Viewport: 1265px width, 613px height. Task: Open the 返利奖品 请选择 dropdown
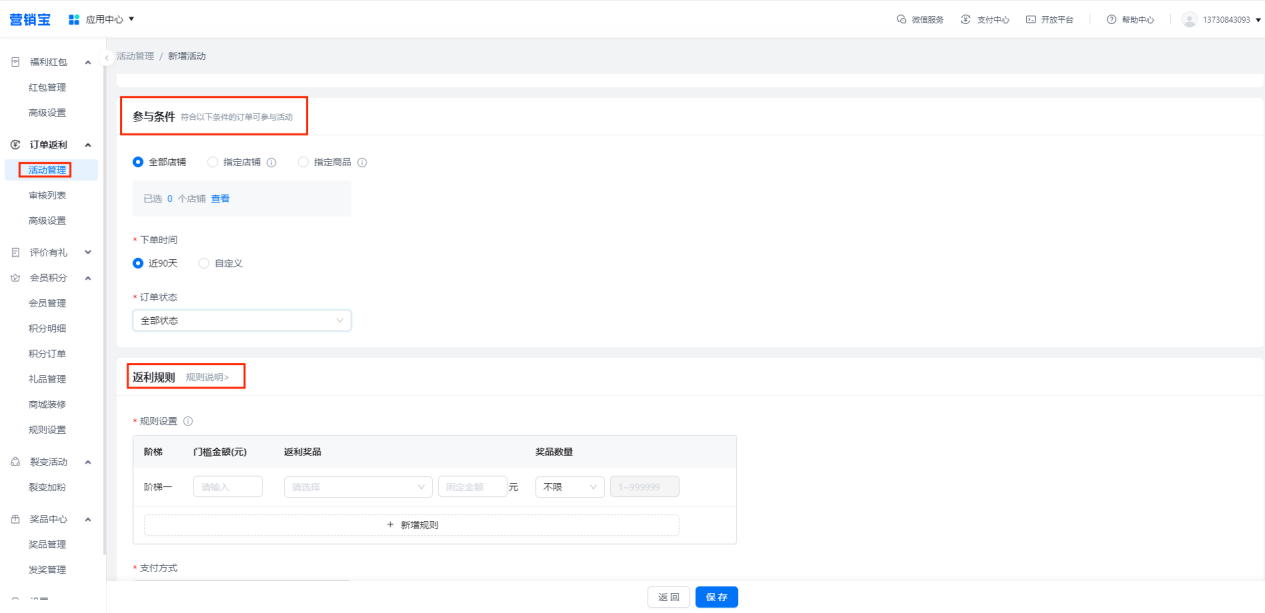tap(357, 487)
